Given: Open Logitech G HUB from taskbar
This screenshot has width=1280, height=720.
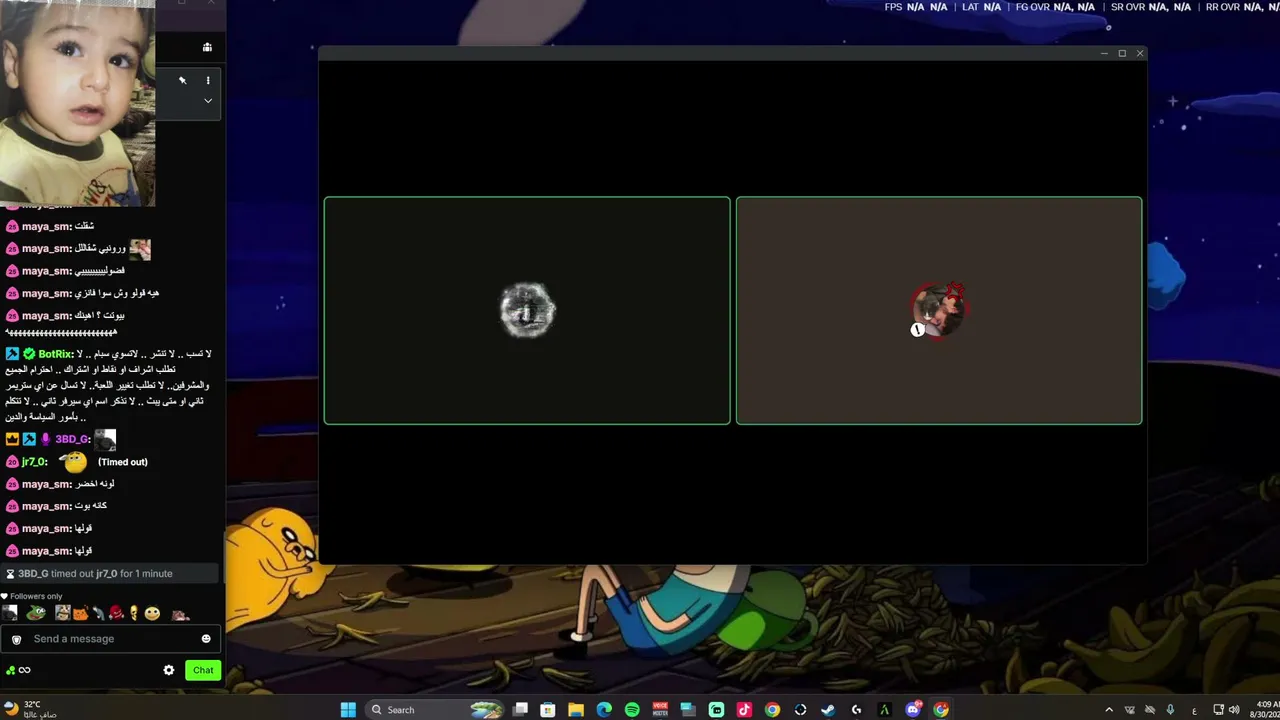Looking at the screenshot, I should pyautogui.click(x=856, y=710).
